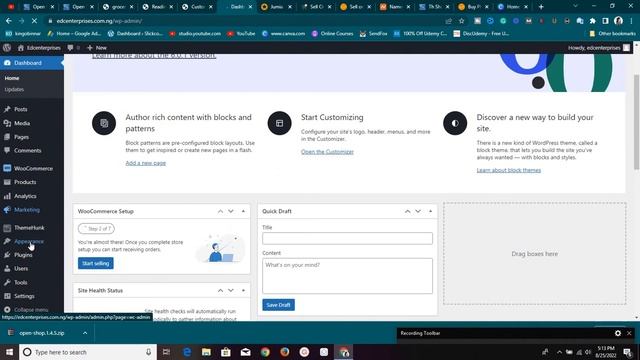This screenshot has width=640, height=360.
Task: Click Open the Customizer link
Action: [x=327, y=152]
